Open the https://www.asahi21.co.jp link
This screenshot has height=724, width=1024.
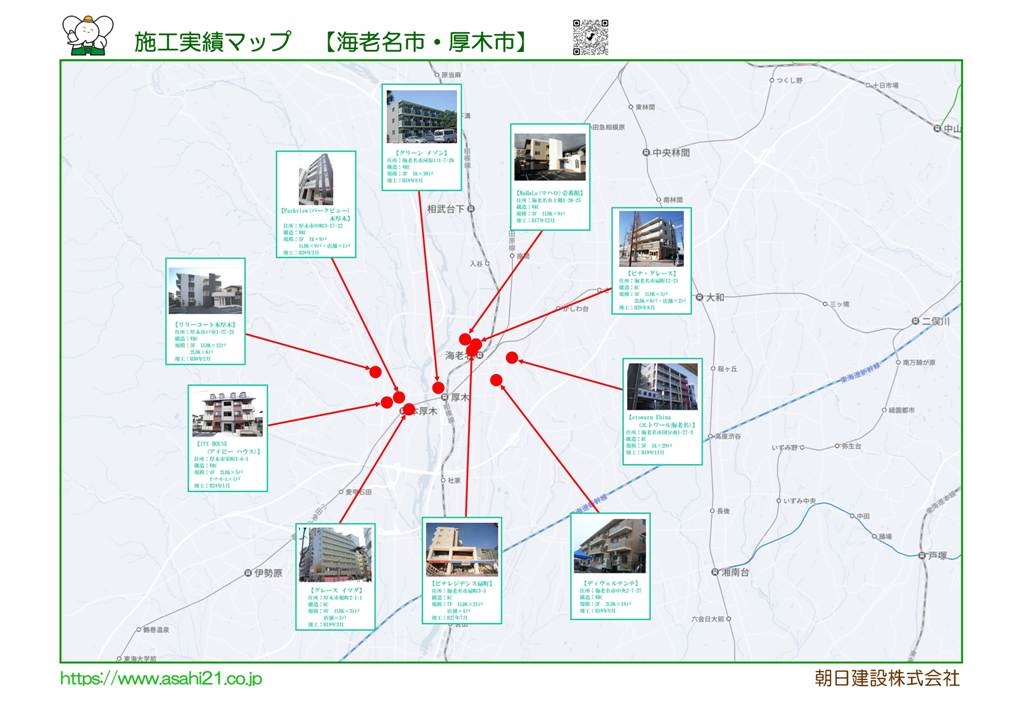click(161, 679)
